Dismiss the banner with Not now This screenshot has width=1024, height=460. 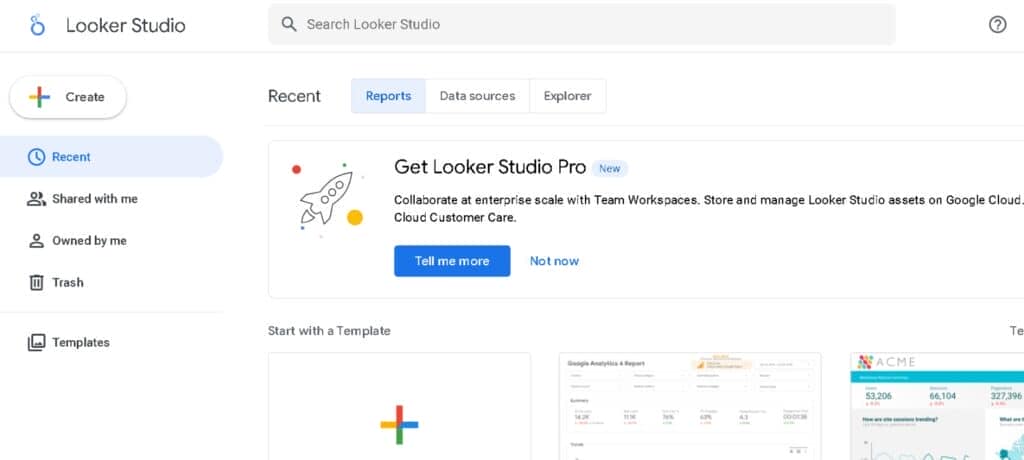554,261
